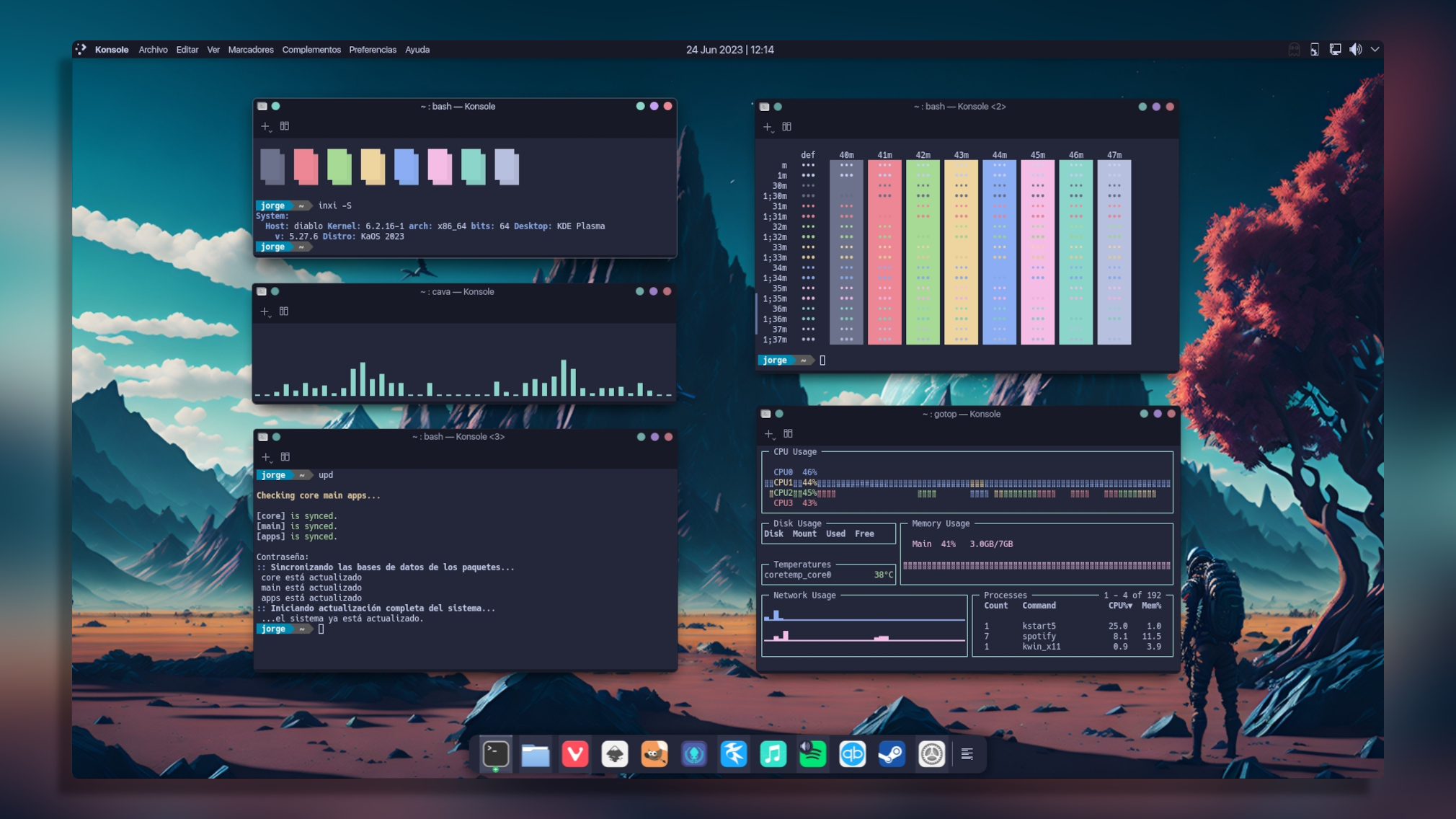Click the pink 45m color column
This screenshot has width=1456, height=819.
(1037, 252)
